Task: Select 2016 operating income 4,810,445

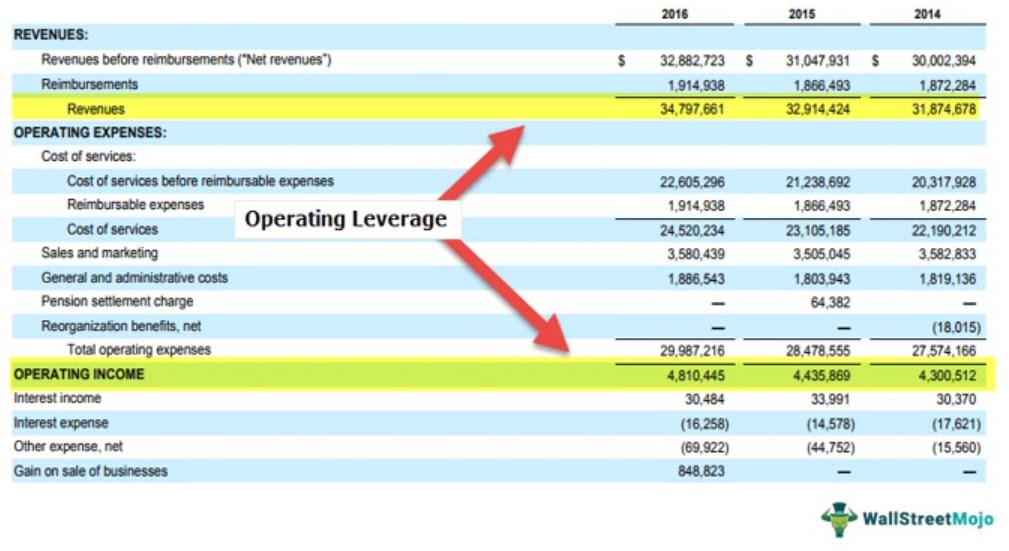Action: point(696,375)
